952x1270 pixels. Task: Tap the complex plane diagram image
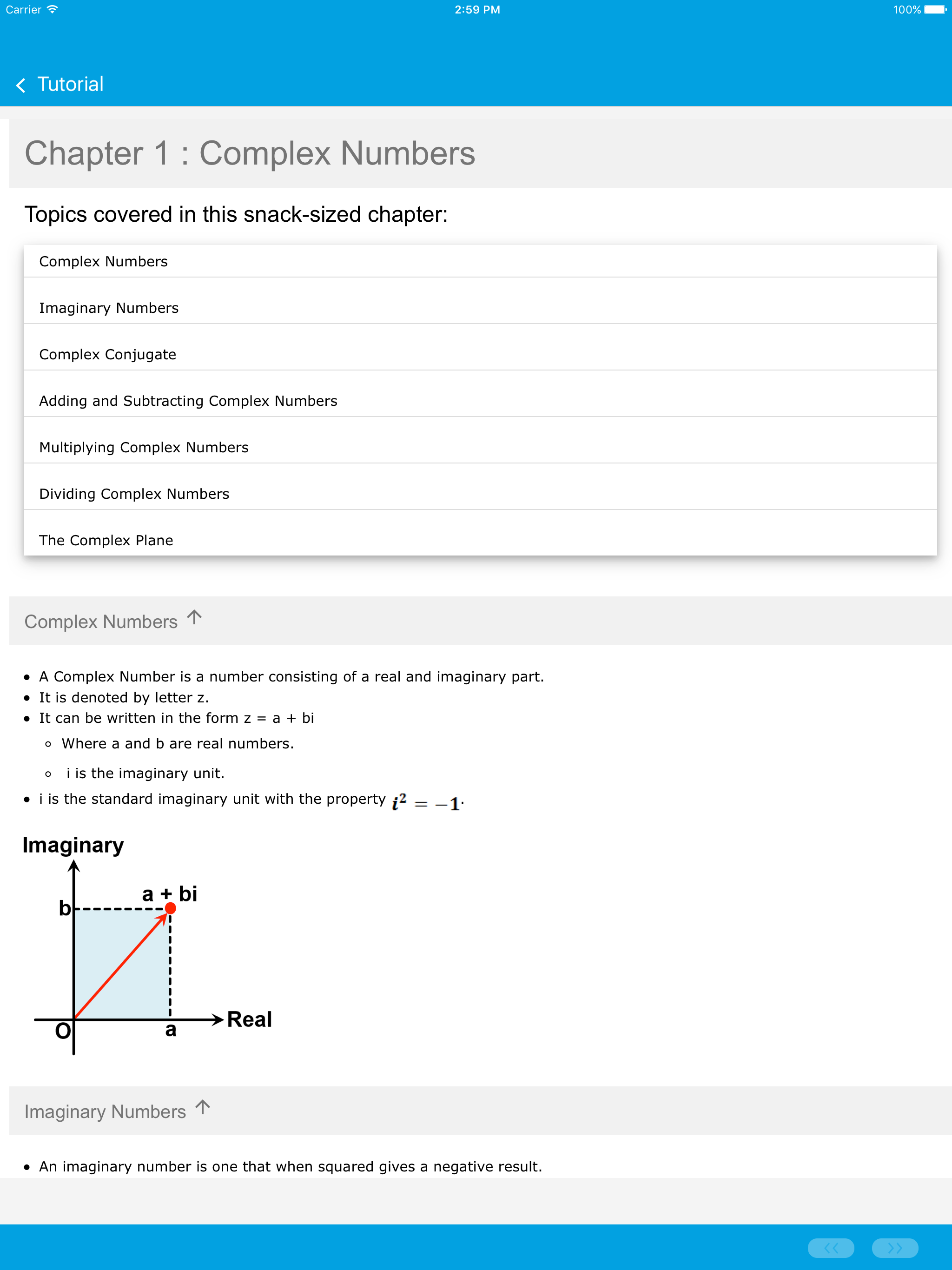pyautogui.click(x=146, y=947)
